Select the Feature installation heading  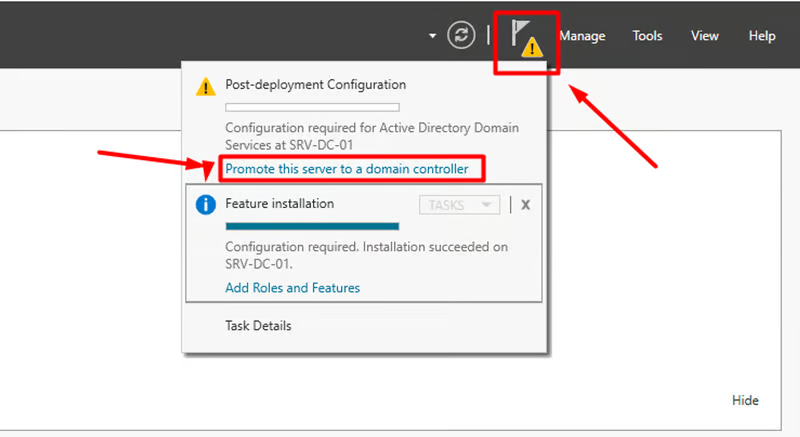coord(279,203)
